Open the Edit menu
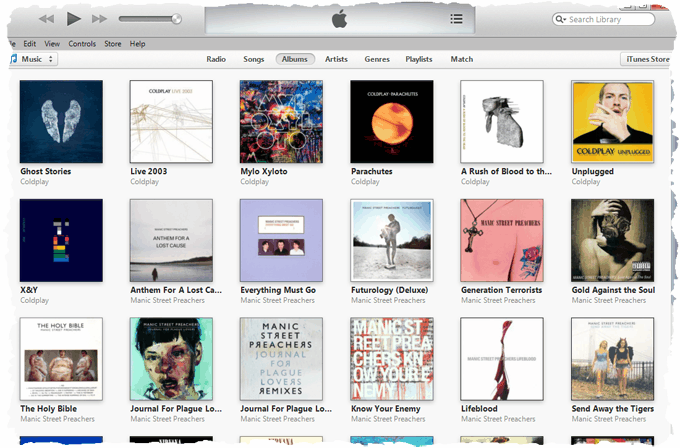 [29, 44]
